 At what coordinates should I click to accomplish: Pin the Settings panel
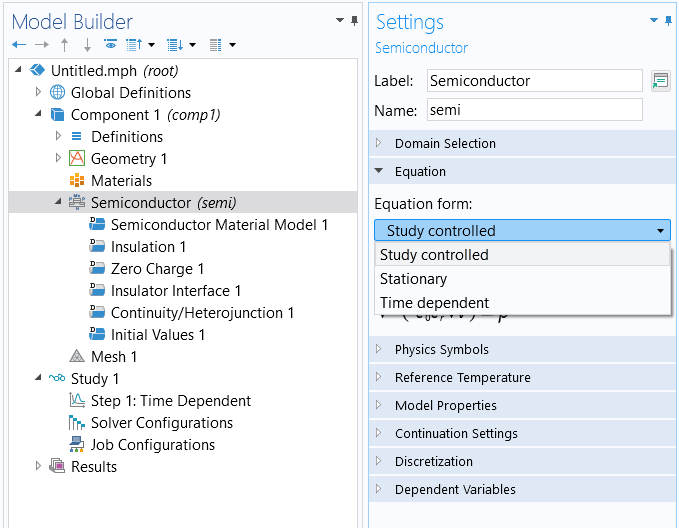669,20
